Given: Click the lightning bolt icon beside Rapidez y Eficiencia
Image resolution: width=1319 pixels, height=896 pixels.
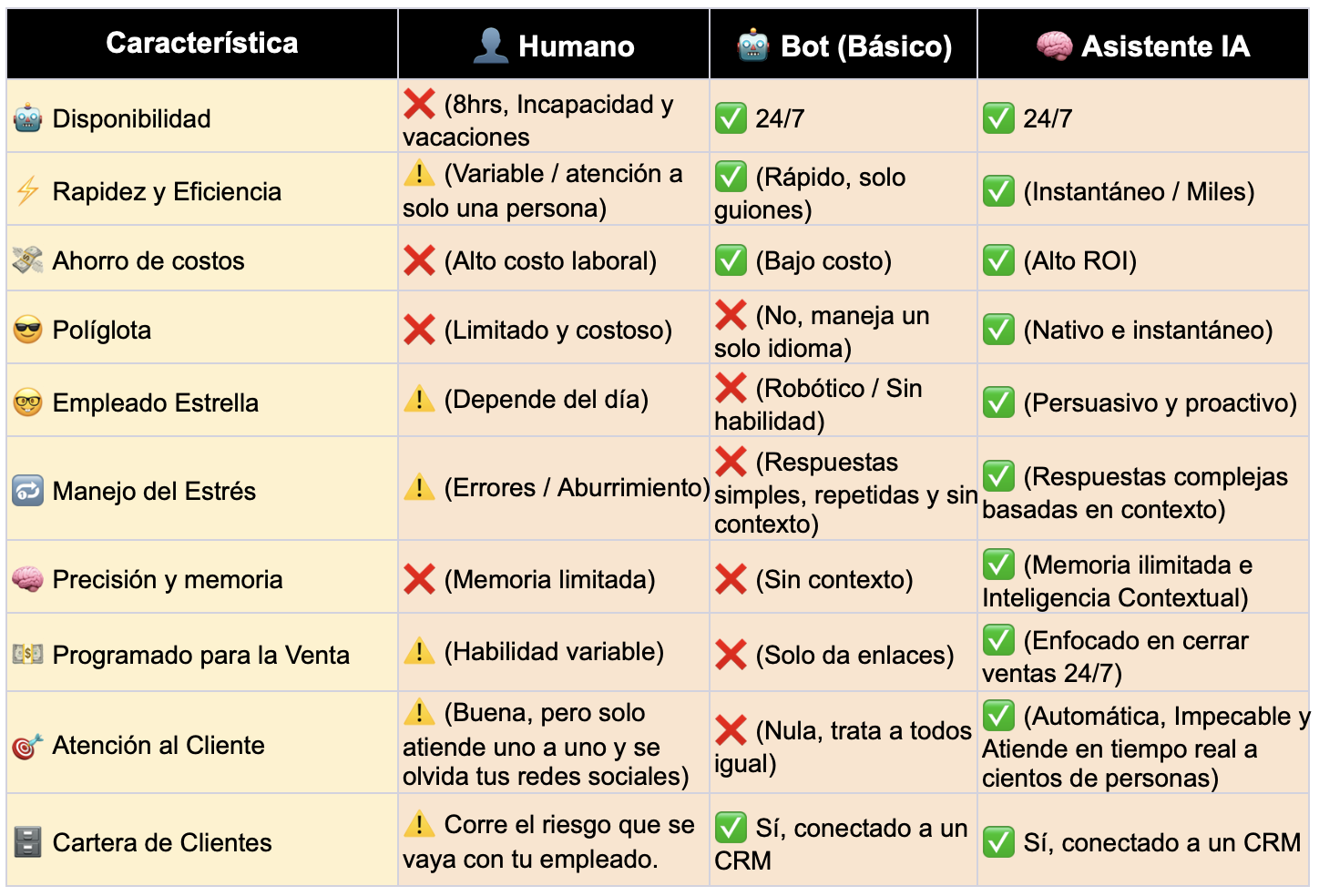Looking at the screenshot, I should 27,191.
